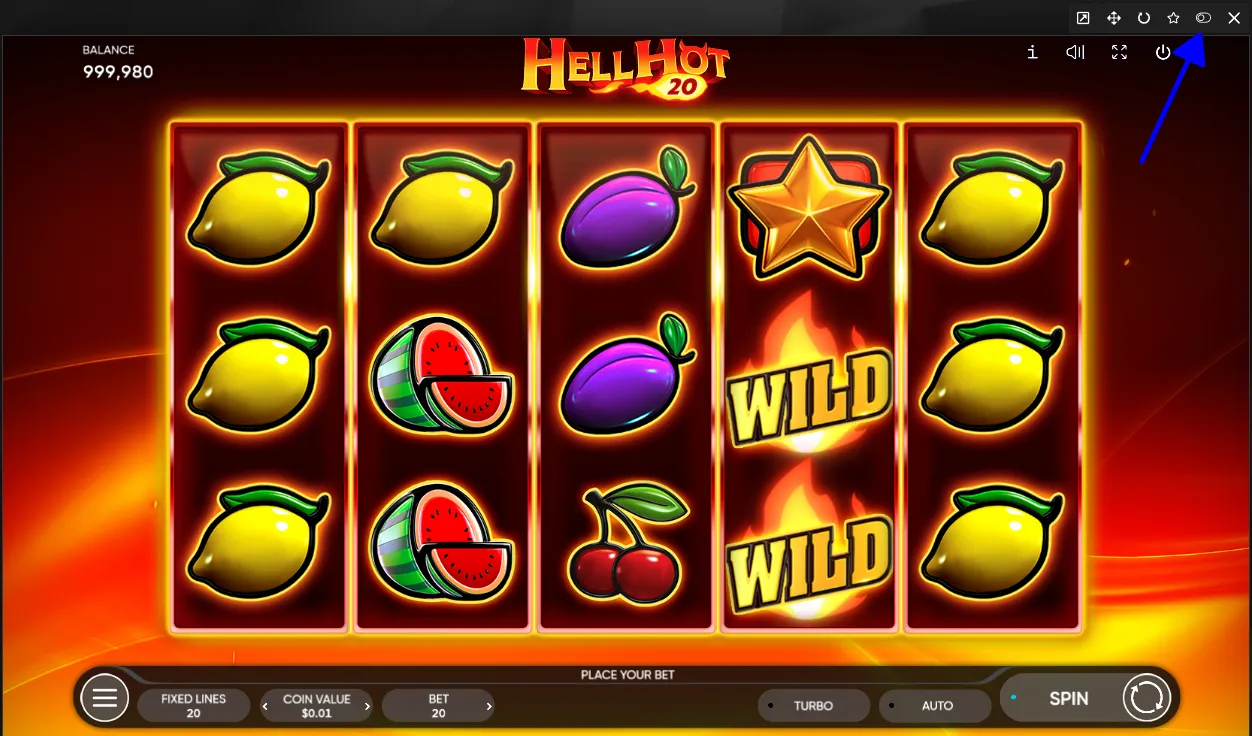Flip the switch in the top toolbar
This screenshot has height=736, width=1252.
point(1204,18)
